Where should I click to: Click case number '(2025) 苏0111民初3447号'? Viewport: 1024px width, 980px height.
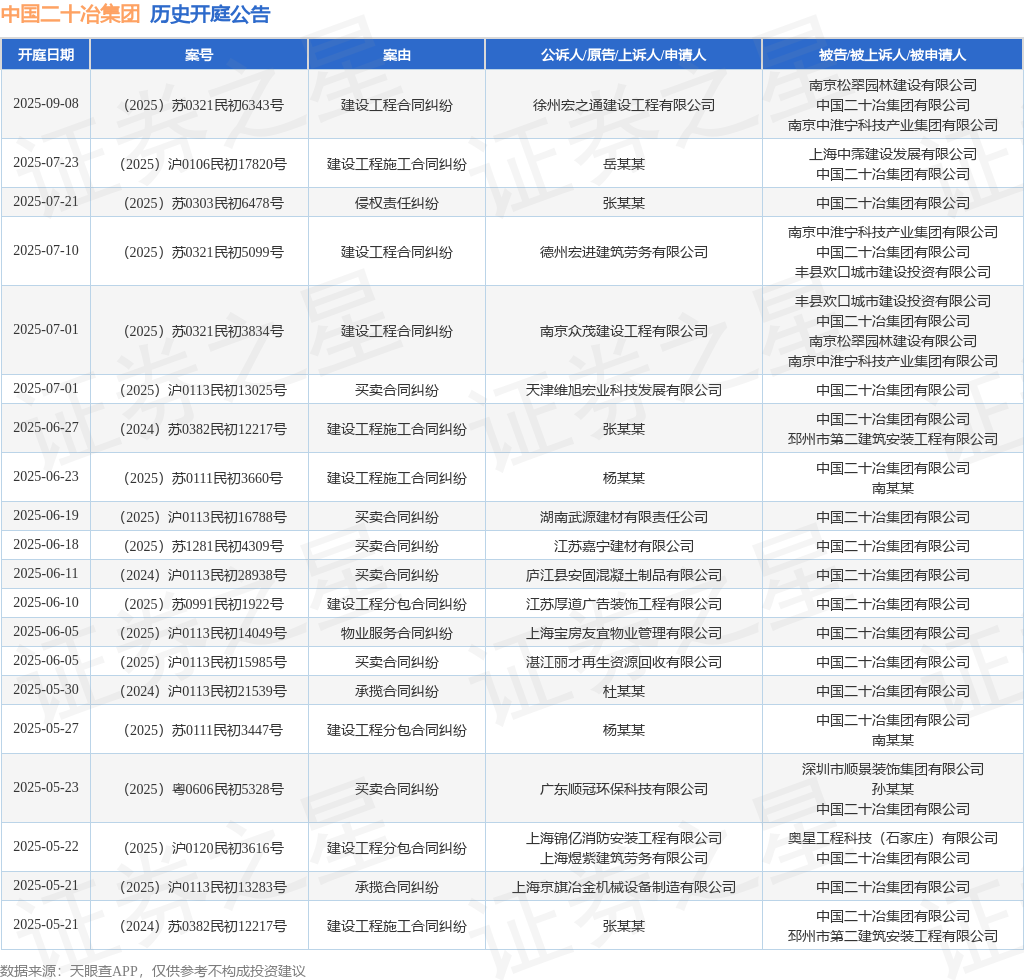[x=203, y=730]
